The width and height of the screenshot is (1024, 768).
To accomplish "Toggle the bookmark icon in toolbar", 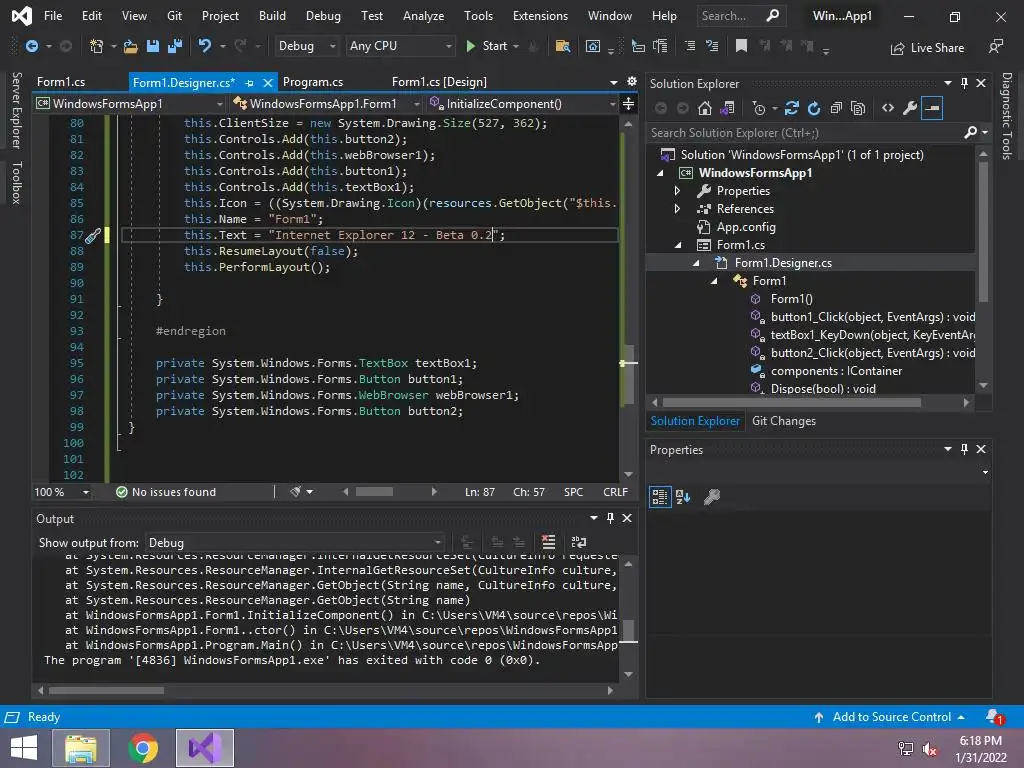I will pyautogui.click(x=741, y=46).
